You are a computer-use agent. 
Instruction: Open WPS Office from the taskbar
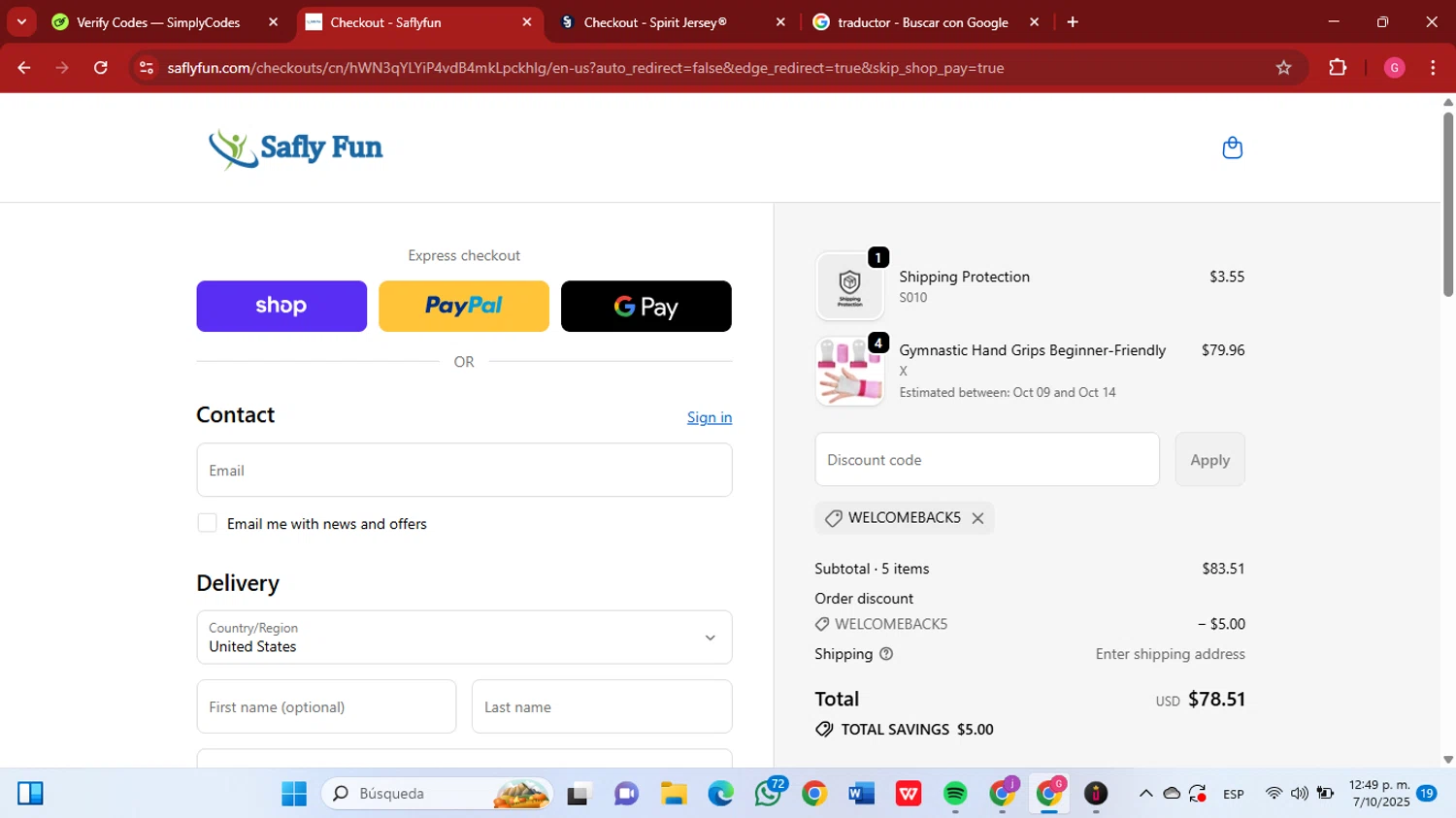(909, 794)
